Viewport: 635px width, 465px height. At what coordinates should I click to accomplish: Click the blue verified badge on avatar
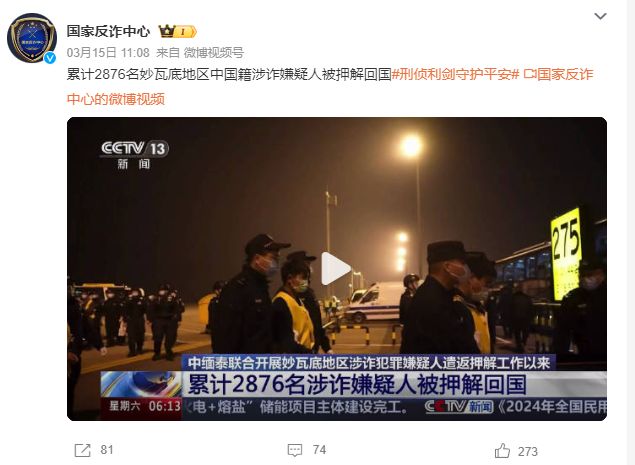pyautogui.click(x=49, y=58)
